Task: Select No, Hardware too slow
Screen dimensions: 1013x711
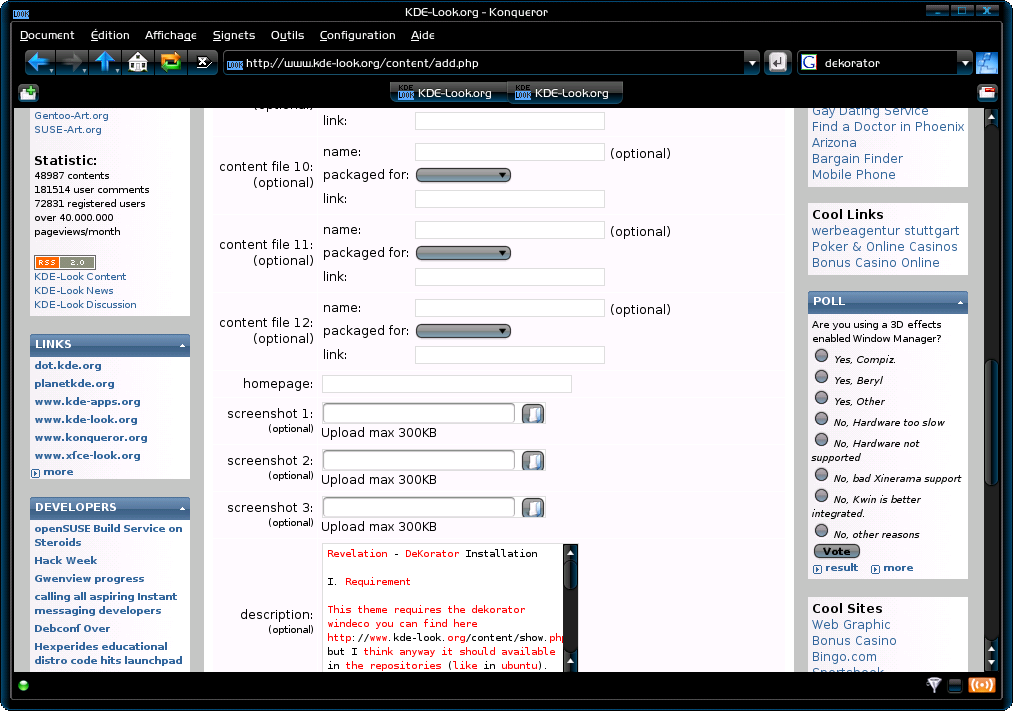Action: (821, 418)
